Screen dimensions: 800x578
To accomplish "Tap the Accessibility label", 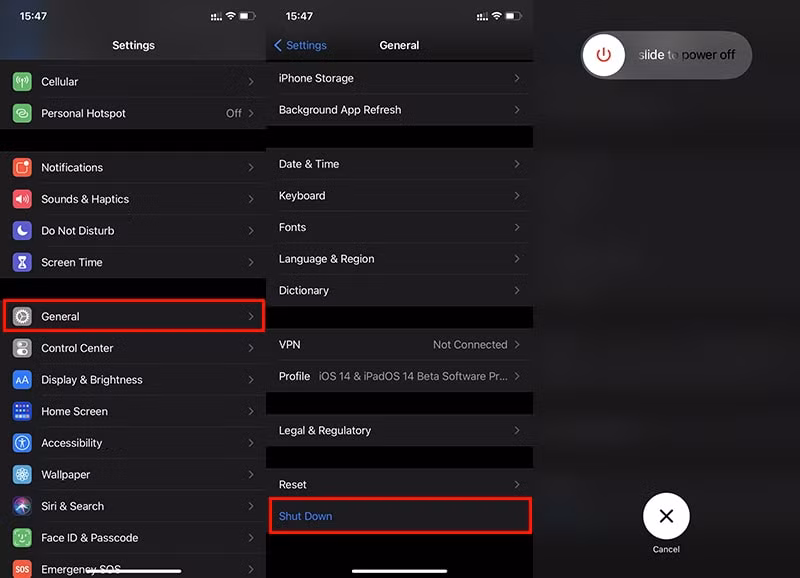I will pos(71,443).
